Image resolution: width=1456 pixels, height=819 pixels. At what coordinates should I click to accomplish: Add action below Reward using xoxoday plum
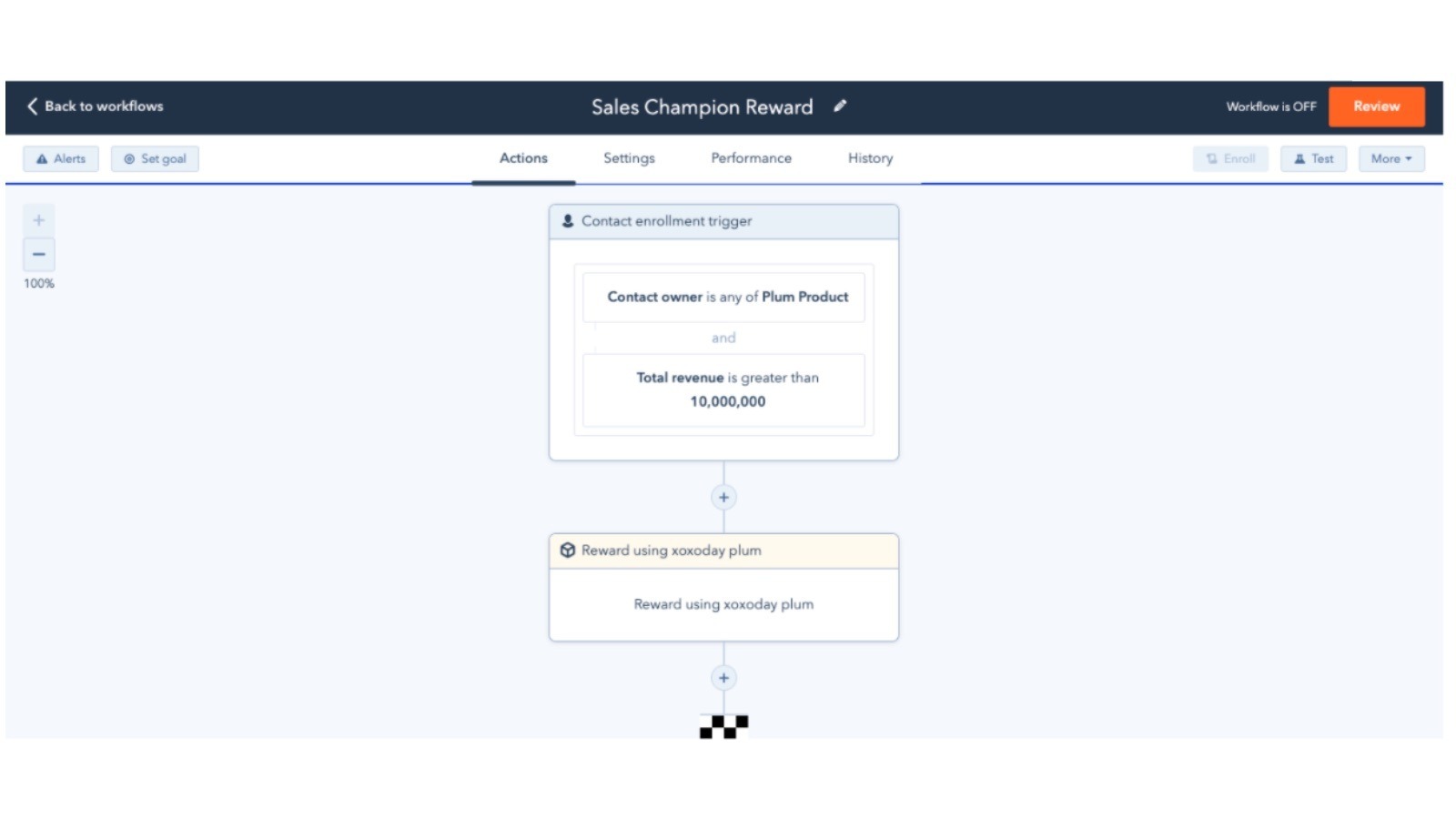pyautogui.click(x=723, y=678)
